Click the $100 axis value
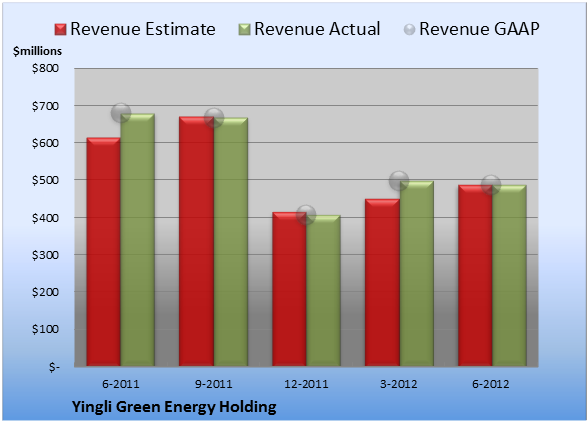Screen dimensions: 588x422 point(45,329)
